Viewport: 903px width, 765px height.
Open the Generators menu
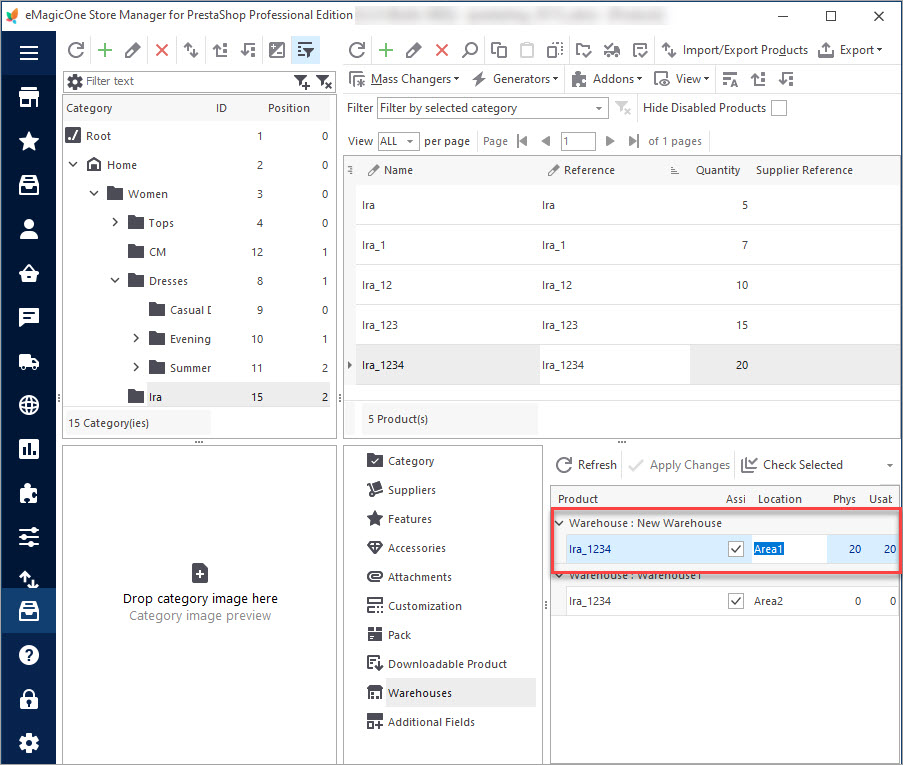tap(515, 79)
